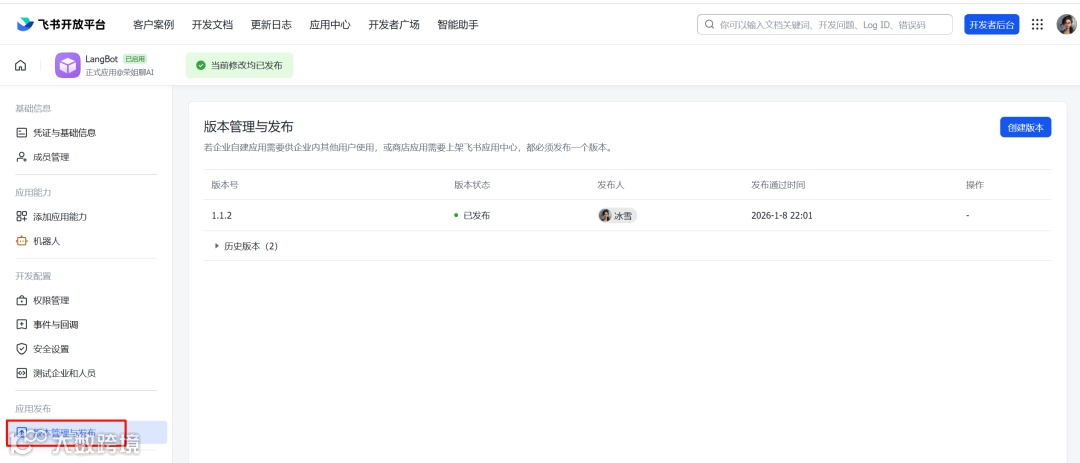Viewport: 1080px width, 463px height.
Task: Click the member management person icon
Action: click(x=21, y=157)
